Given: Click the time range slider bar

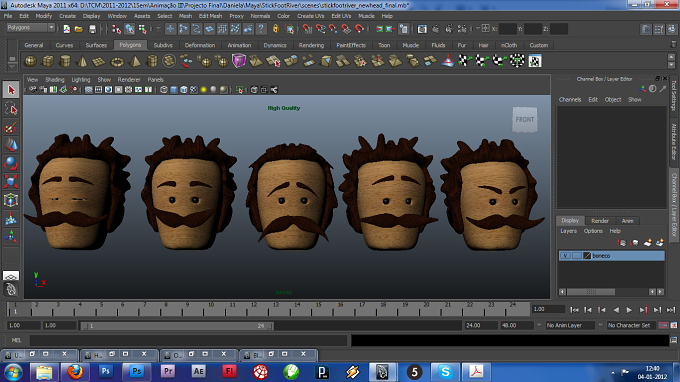Looking at the screenshot, I should pos(177,326).
